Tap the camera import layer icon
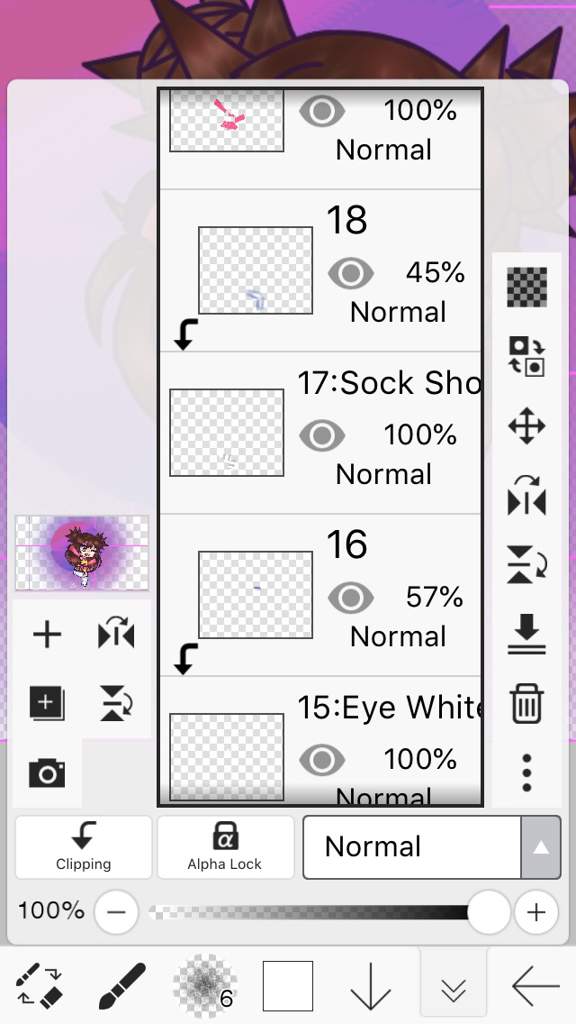 coord(47,774)
